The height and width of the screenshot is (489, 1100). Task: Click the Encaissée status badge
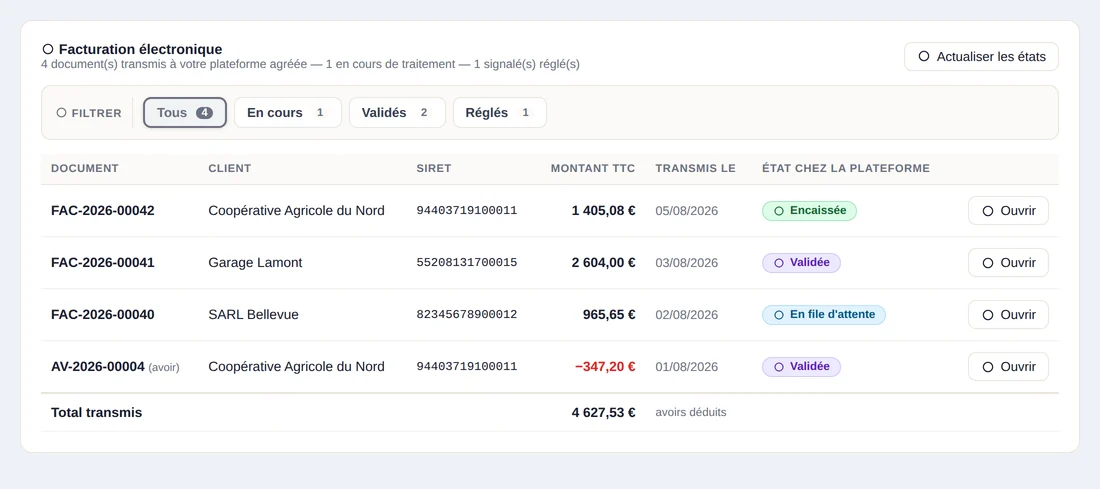[x=810, y=210]
